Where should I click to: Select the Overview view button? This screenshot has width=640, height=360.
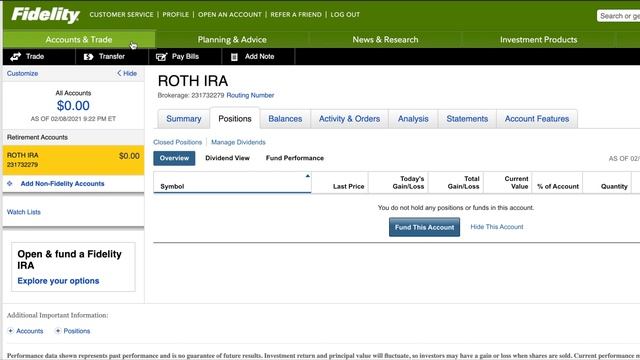coord(174,158)
